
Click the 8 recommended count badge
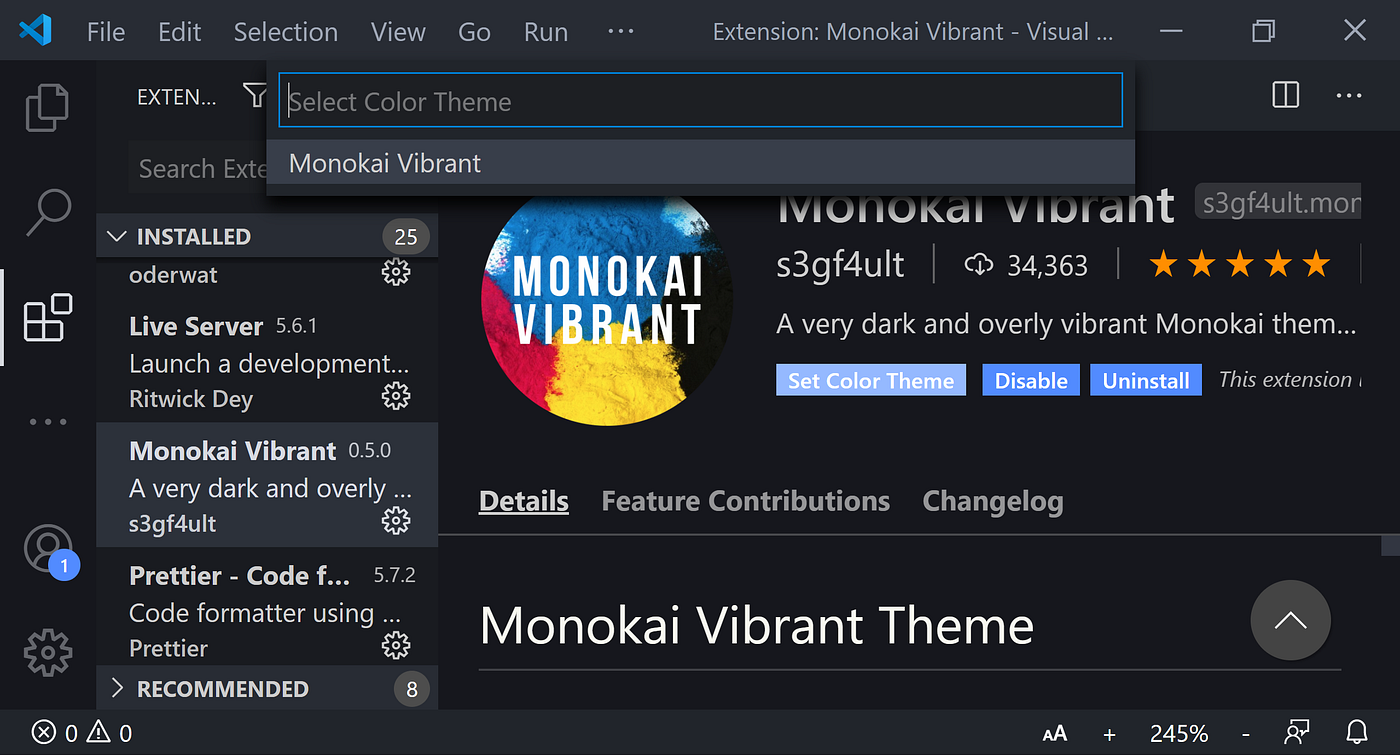pyautogui.click(x=411, y=689)
